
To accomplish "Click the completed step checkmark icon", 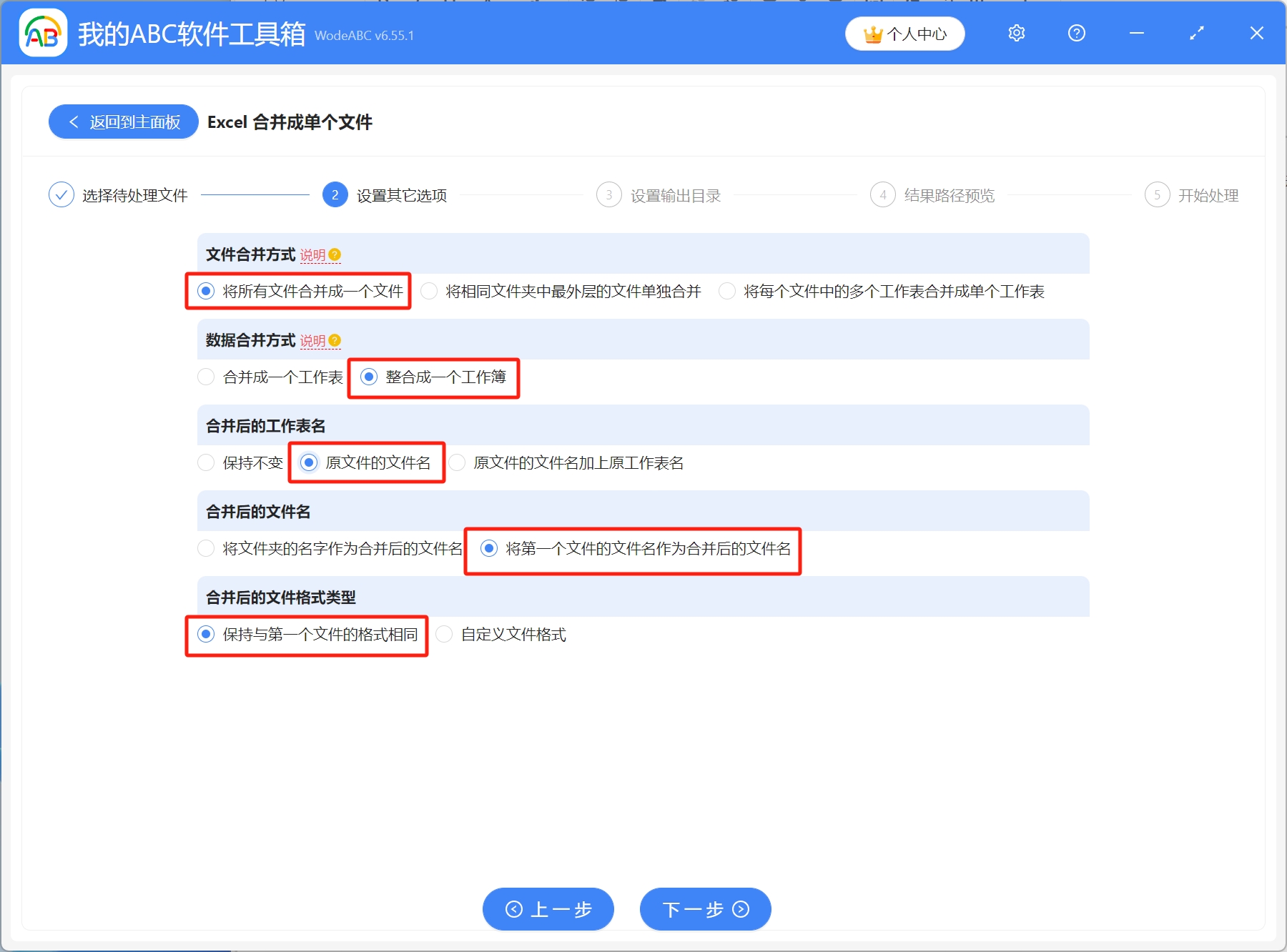I will click(61, 195).
